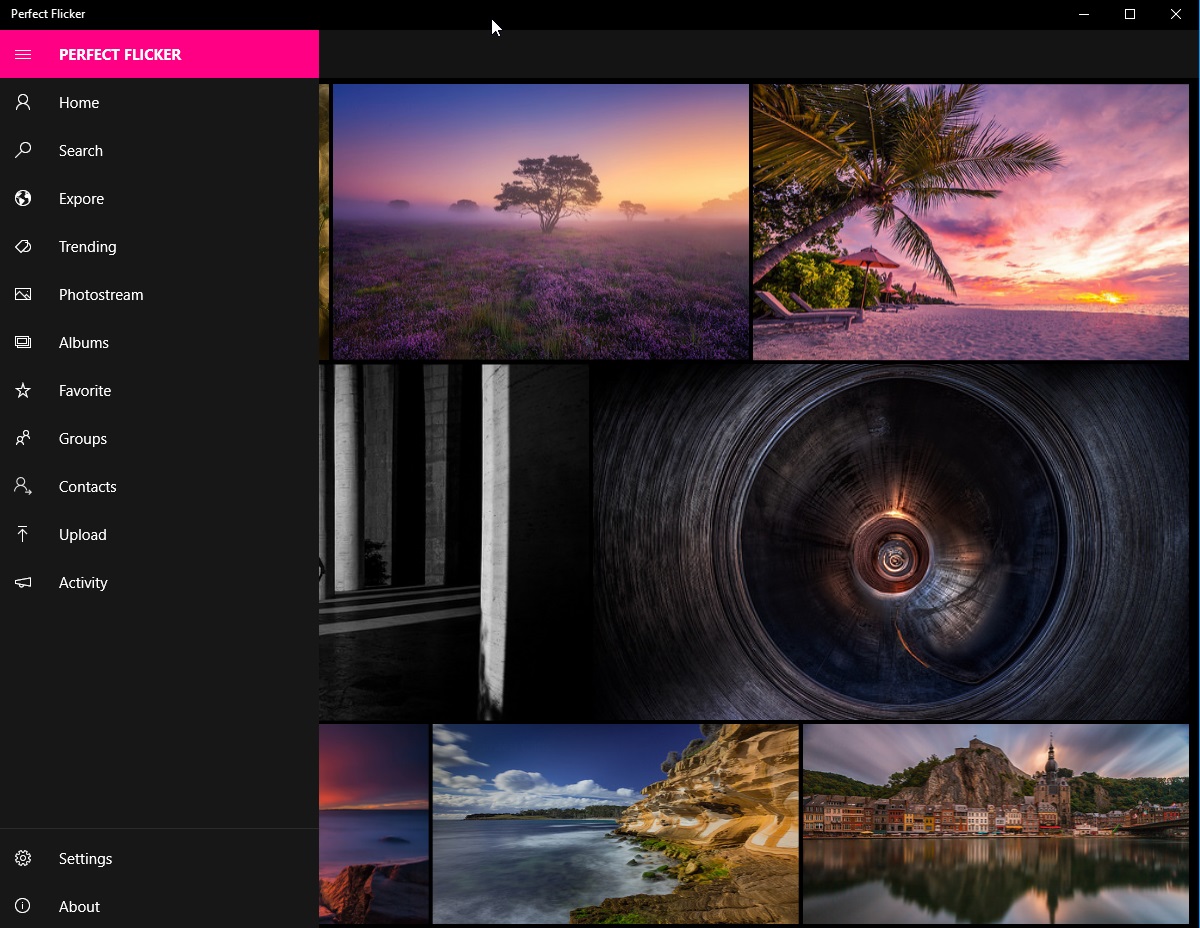Collapse the hamburger navigation menu
The image size is (1200, 928).
[23, 54]
